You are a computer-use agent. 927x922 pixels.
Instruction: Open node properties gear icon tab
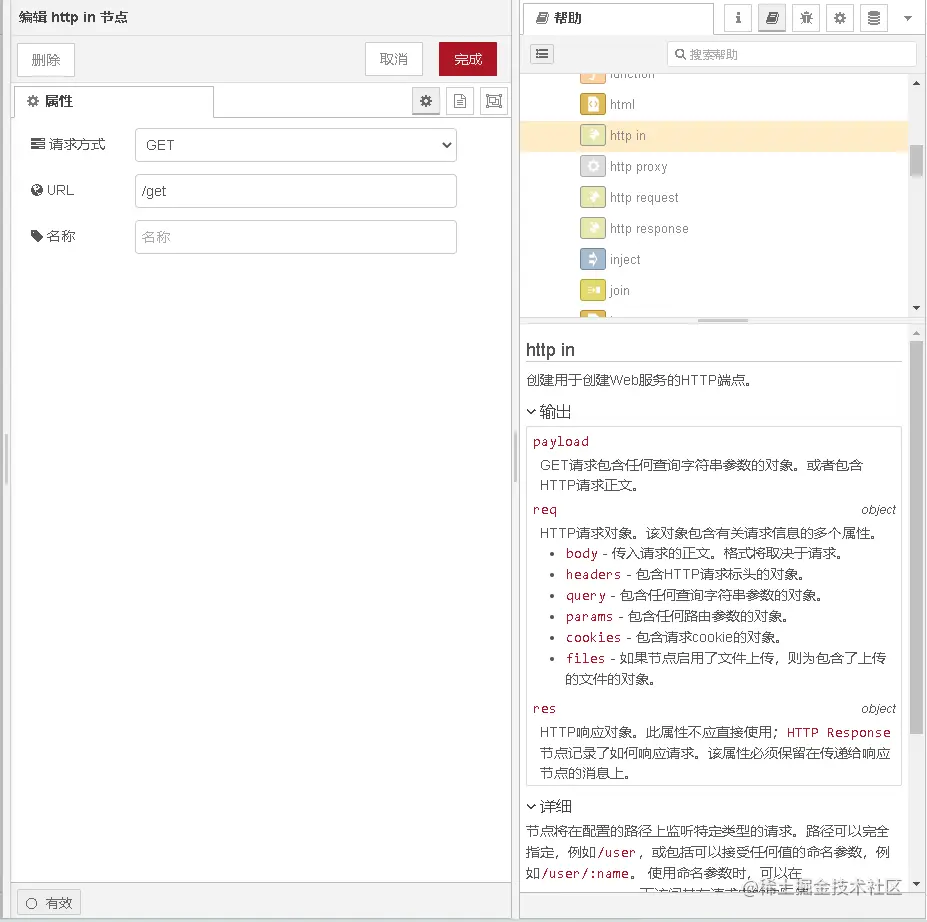tap(426, 102)
